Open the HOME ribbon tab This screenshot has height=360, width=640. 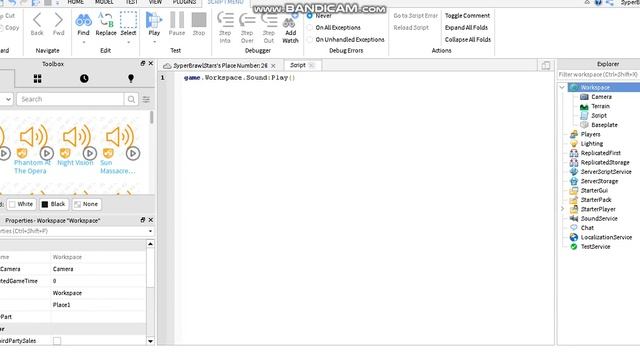point(76,2)
